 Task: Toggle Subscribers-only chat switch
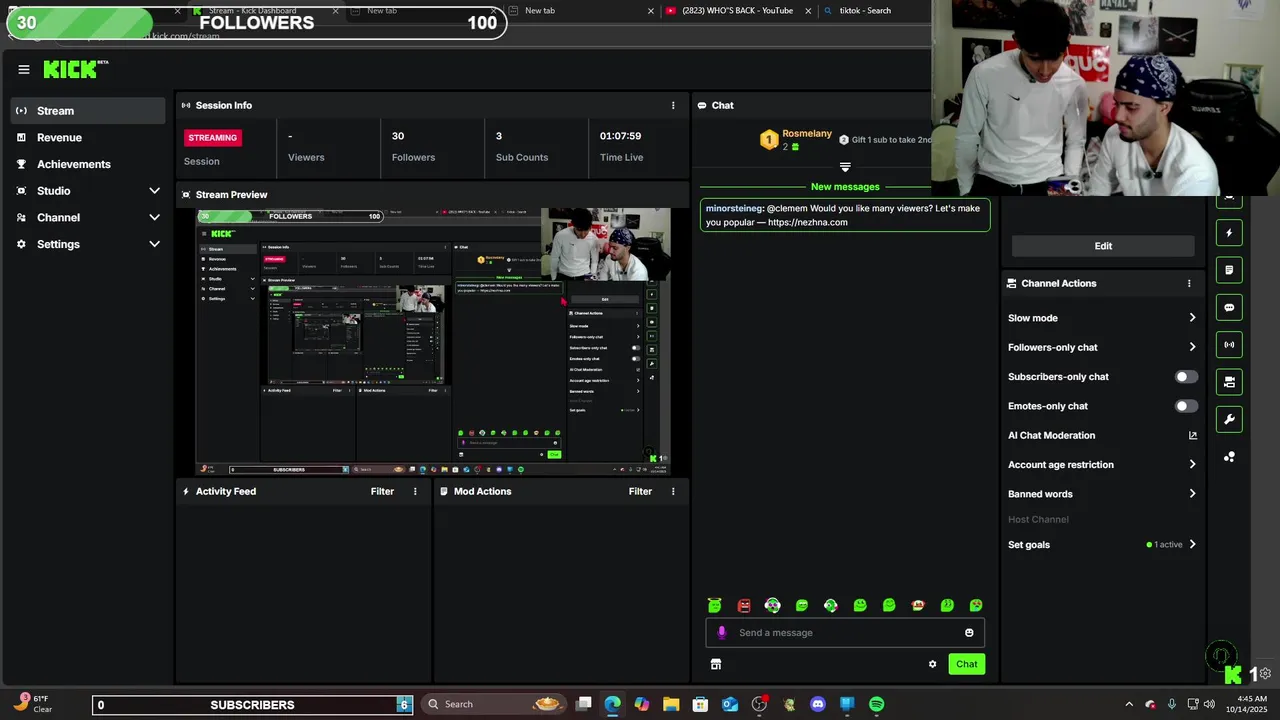click(x=1186, y=377)
